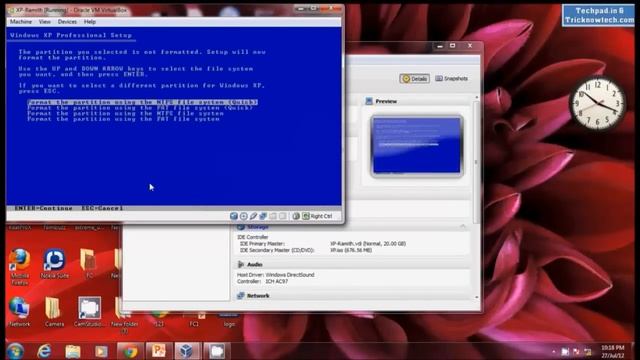
Task: Click the VM window title bar text
Action: point(71,10)
